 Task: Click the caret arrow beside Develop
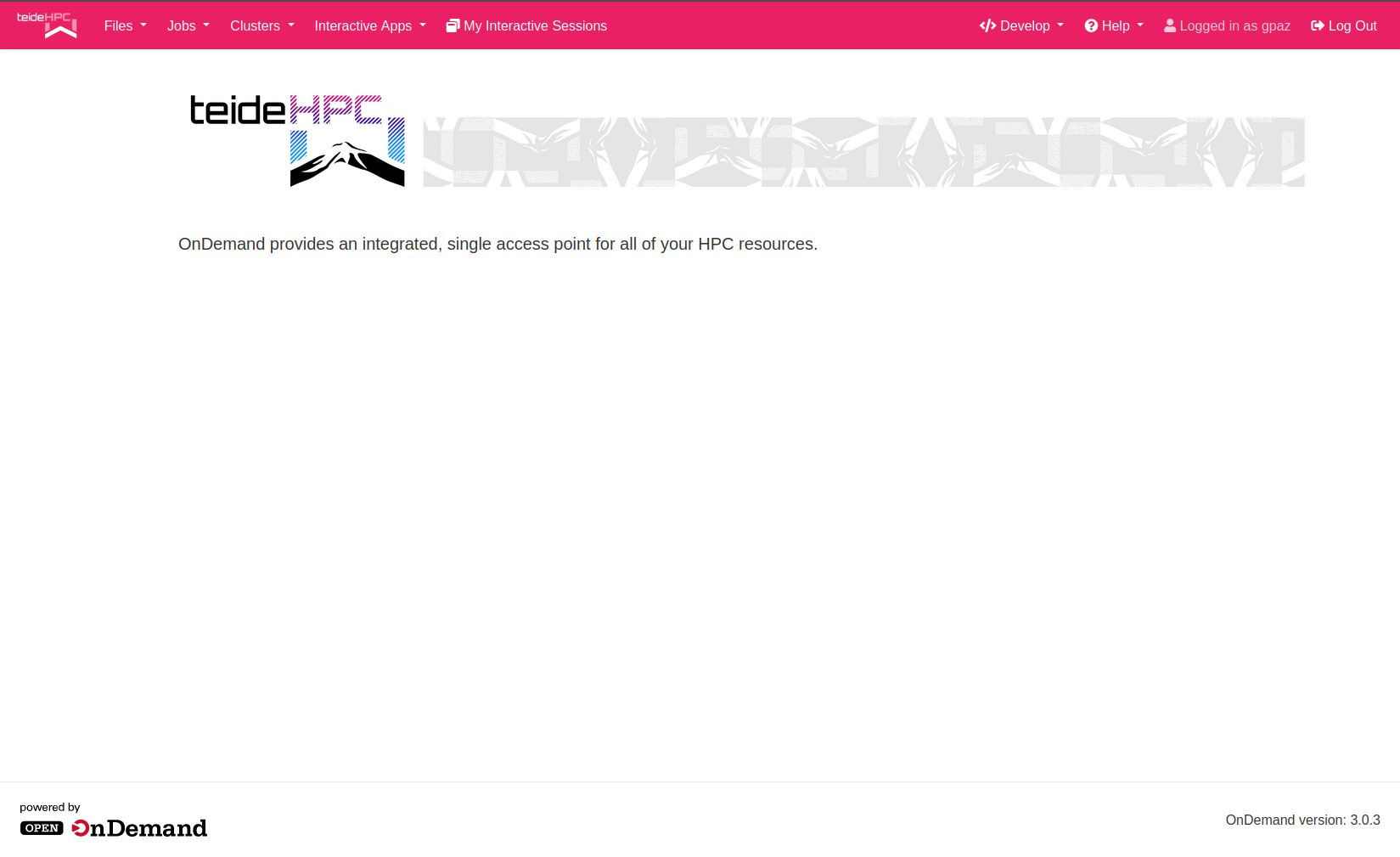(x=1060, y=25)
